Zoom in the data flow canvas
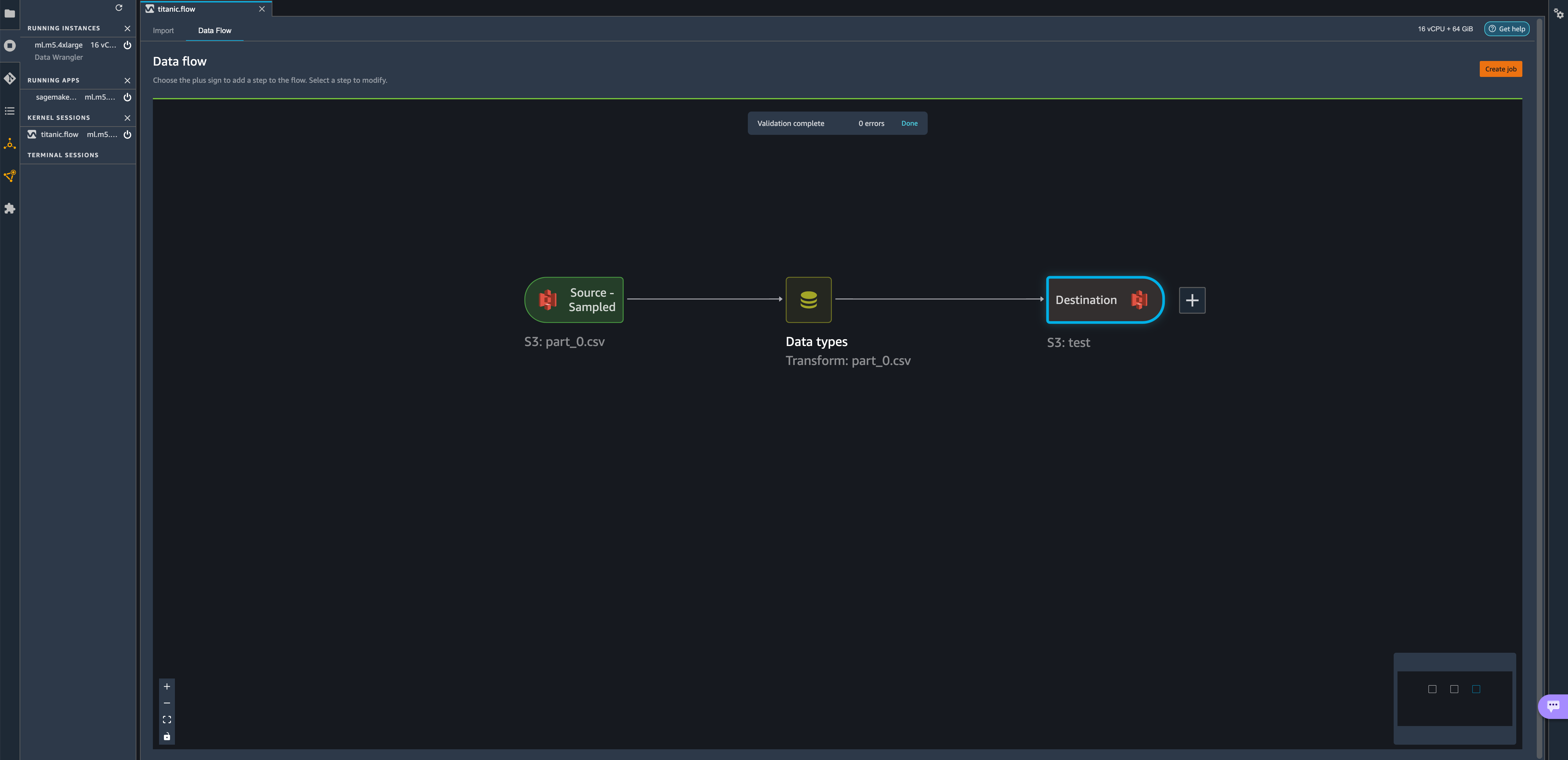Screen dimensions: 1568x760 tap(167, 686)
